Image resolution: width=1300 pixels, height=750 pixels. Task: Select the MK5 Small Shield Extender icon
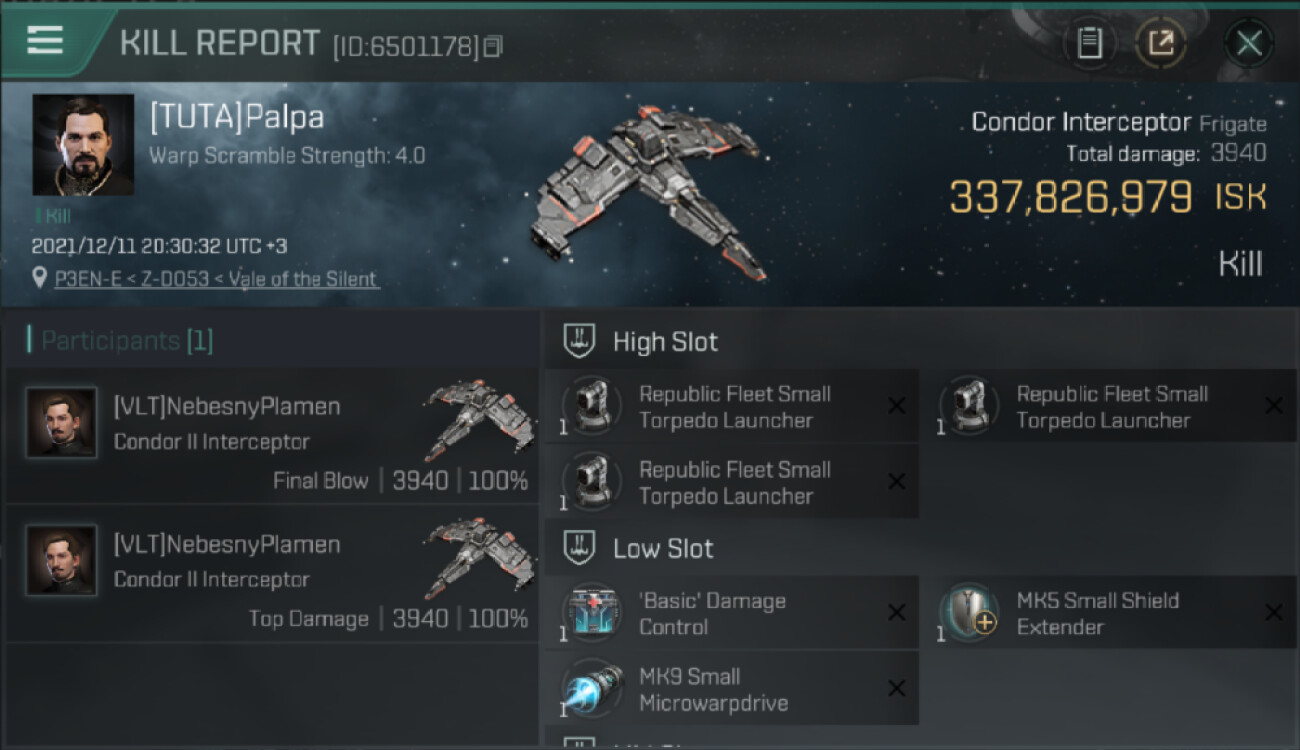point(969,612)
